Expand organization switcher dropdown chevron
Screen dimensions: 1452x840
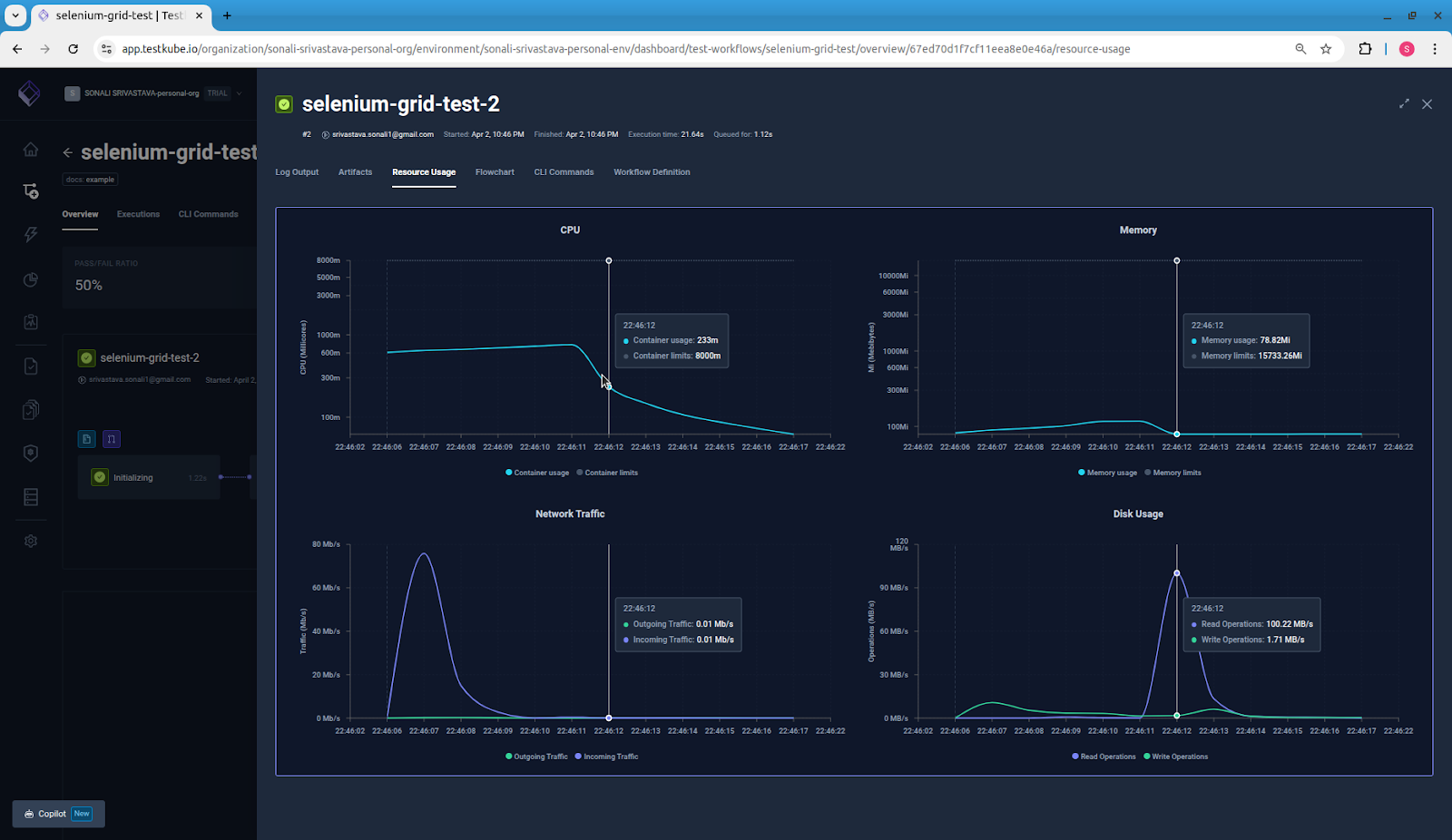[x=239, y=93]
